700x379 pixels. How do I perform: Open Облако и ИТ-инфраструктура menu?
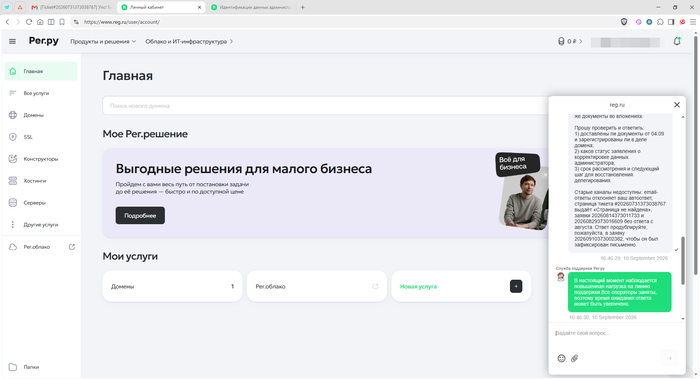click(x=189, y=42)
